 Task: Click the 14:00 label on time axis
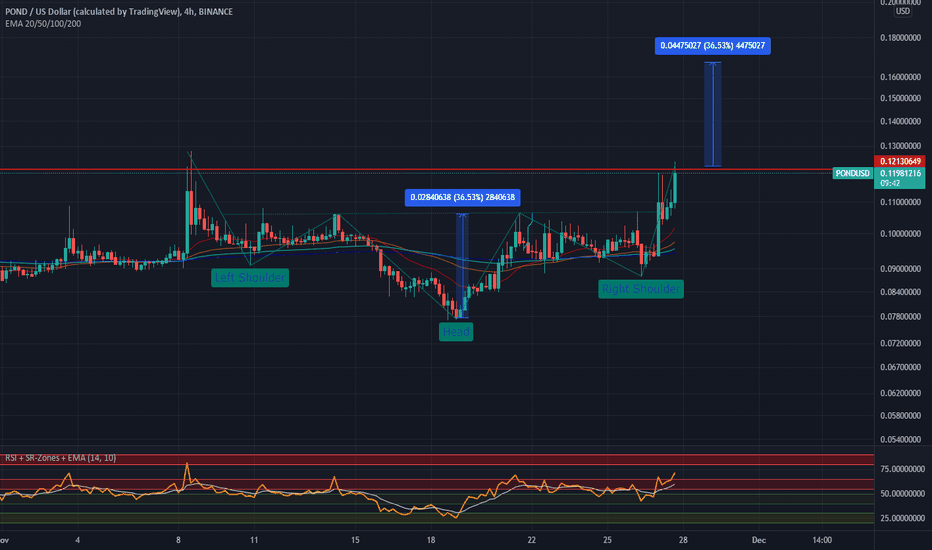(822, 540)
